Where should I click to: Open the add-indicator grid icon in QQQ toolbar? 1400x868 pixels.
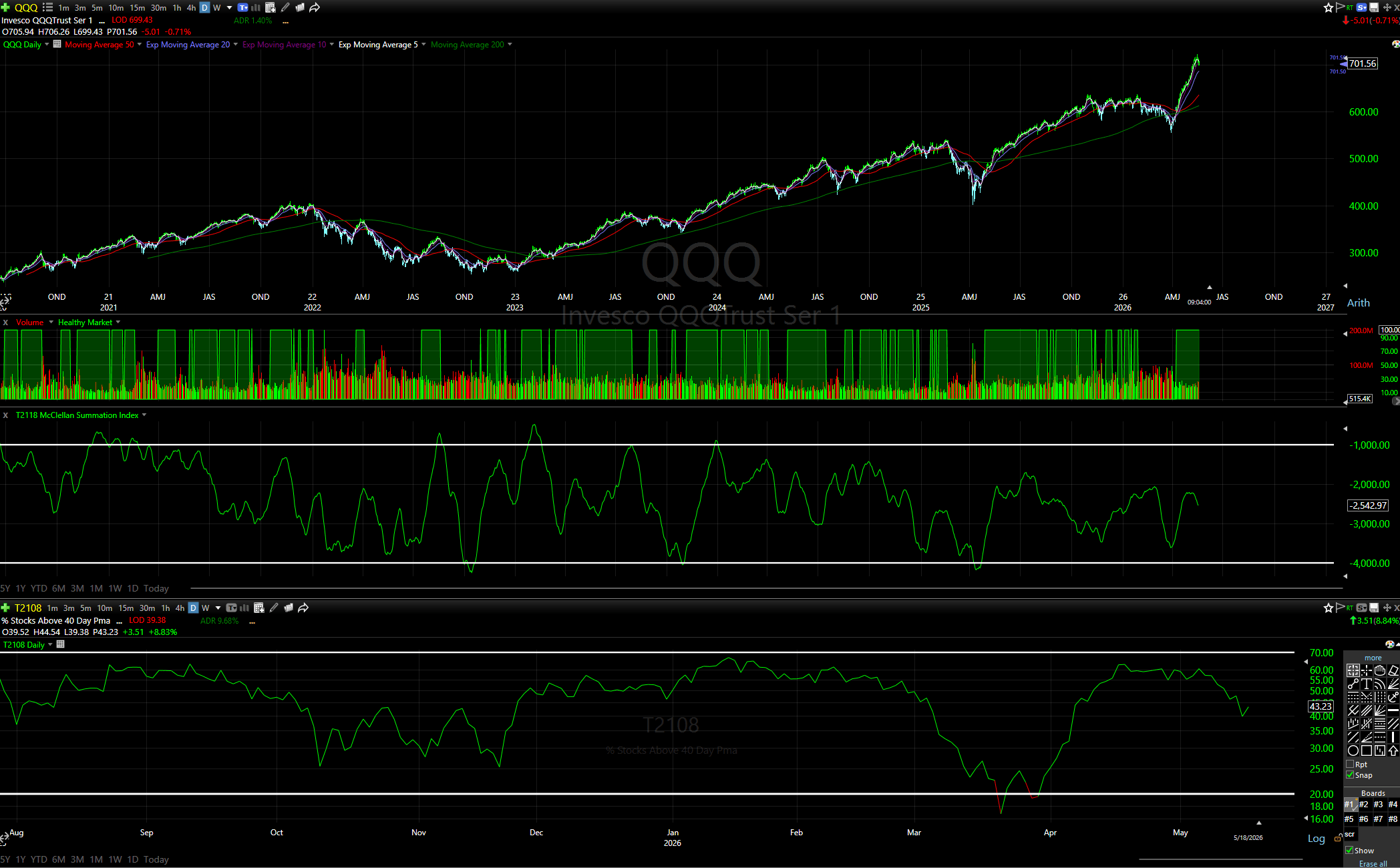pos(271,7)
